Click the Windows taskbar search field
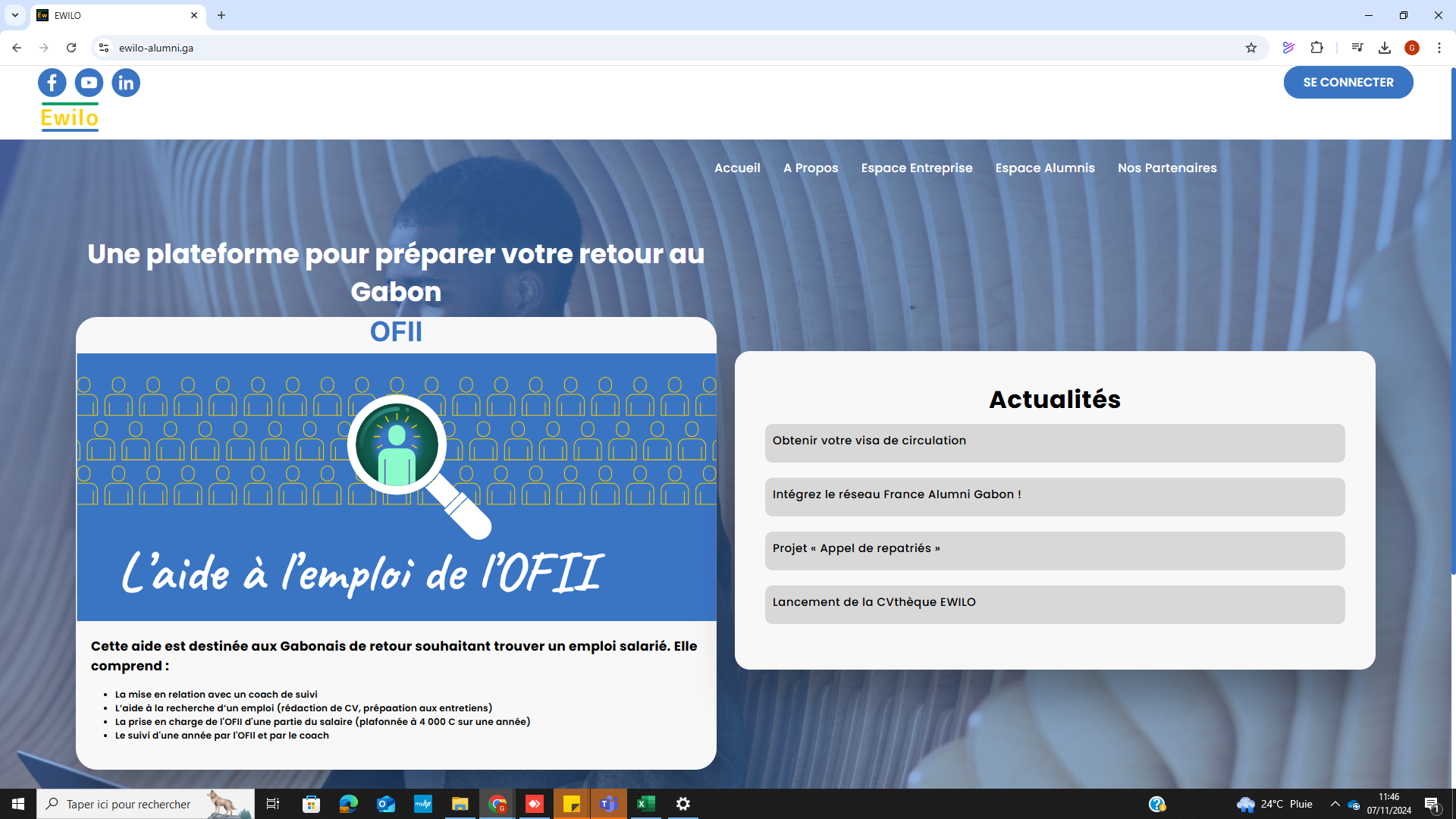The width and height of the screenshot is (1456, 819). (129, 804)
